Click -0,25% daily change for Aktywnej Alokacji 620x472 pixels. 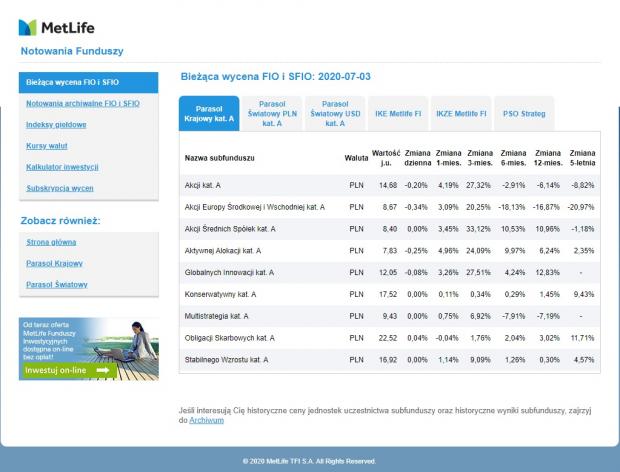(416, 251)
